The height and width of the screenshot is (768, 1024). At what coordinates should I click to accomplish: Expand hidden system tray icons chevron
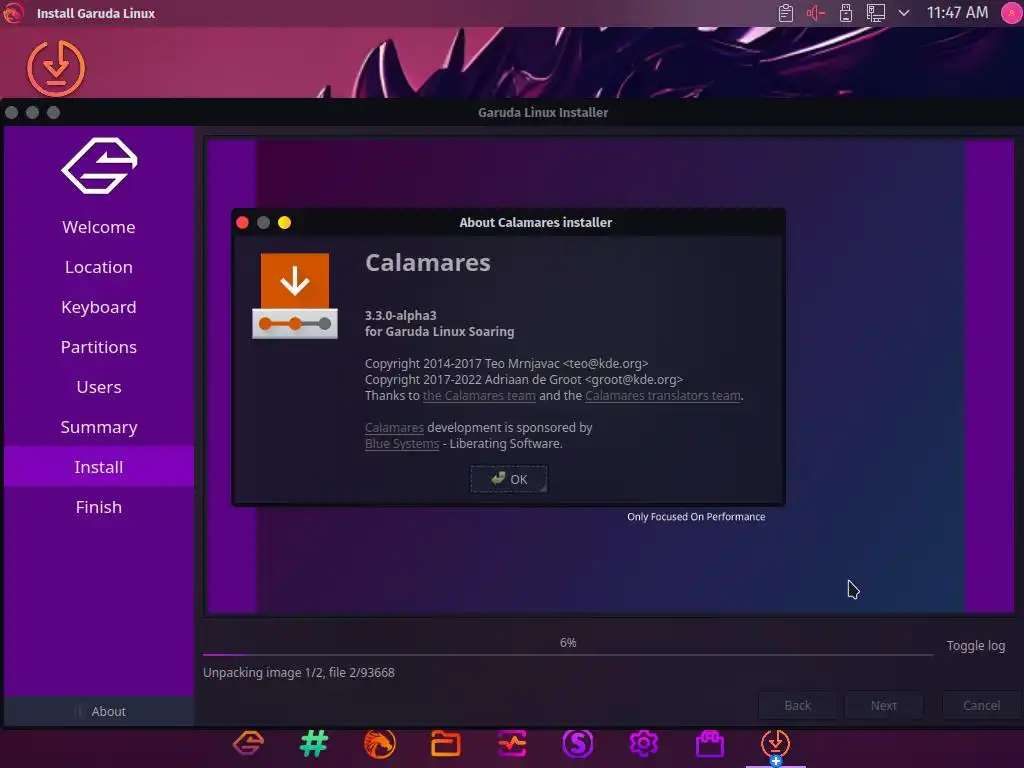click(x=904, y=13)
